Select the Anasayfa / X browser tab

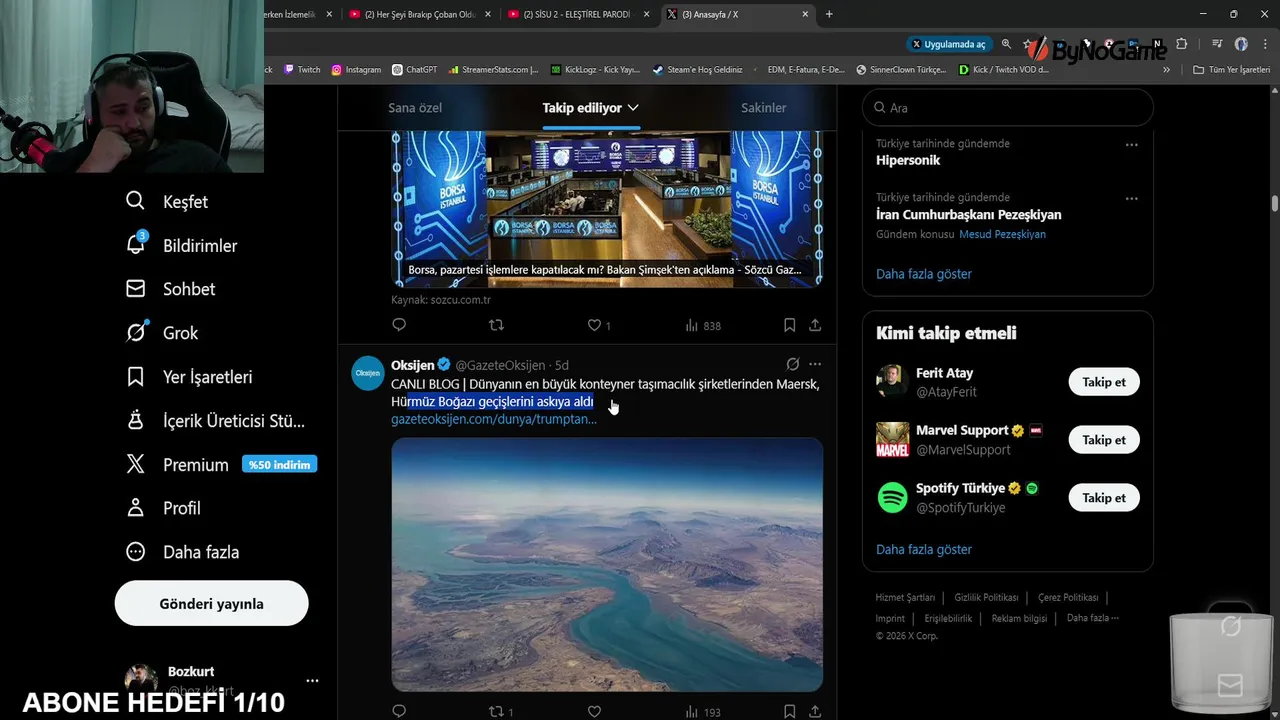tap(736, 14)
